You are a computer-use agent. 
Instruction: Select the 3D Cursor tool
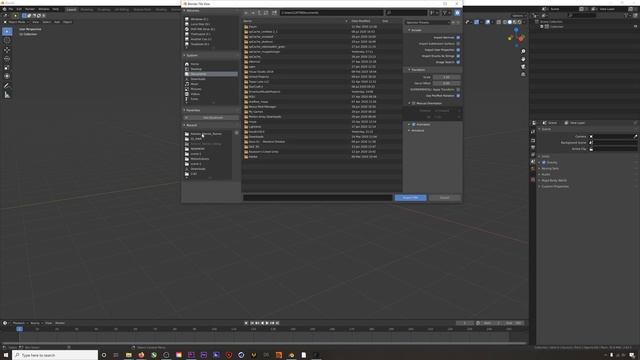point(7,40)
